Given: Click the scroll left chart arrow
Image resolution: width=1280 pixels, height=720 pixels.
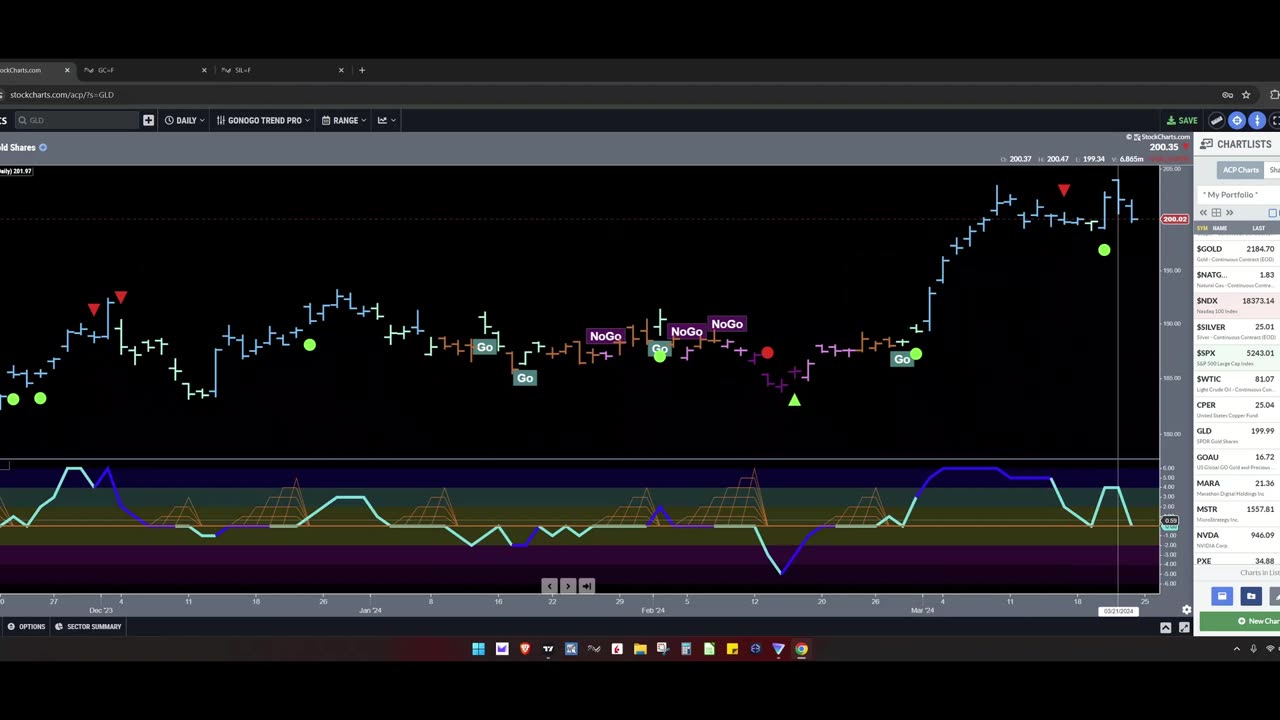Looking at the screenshot, I should point(549,586).
